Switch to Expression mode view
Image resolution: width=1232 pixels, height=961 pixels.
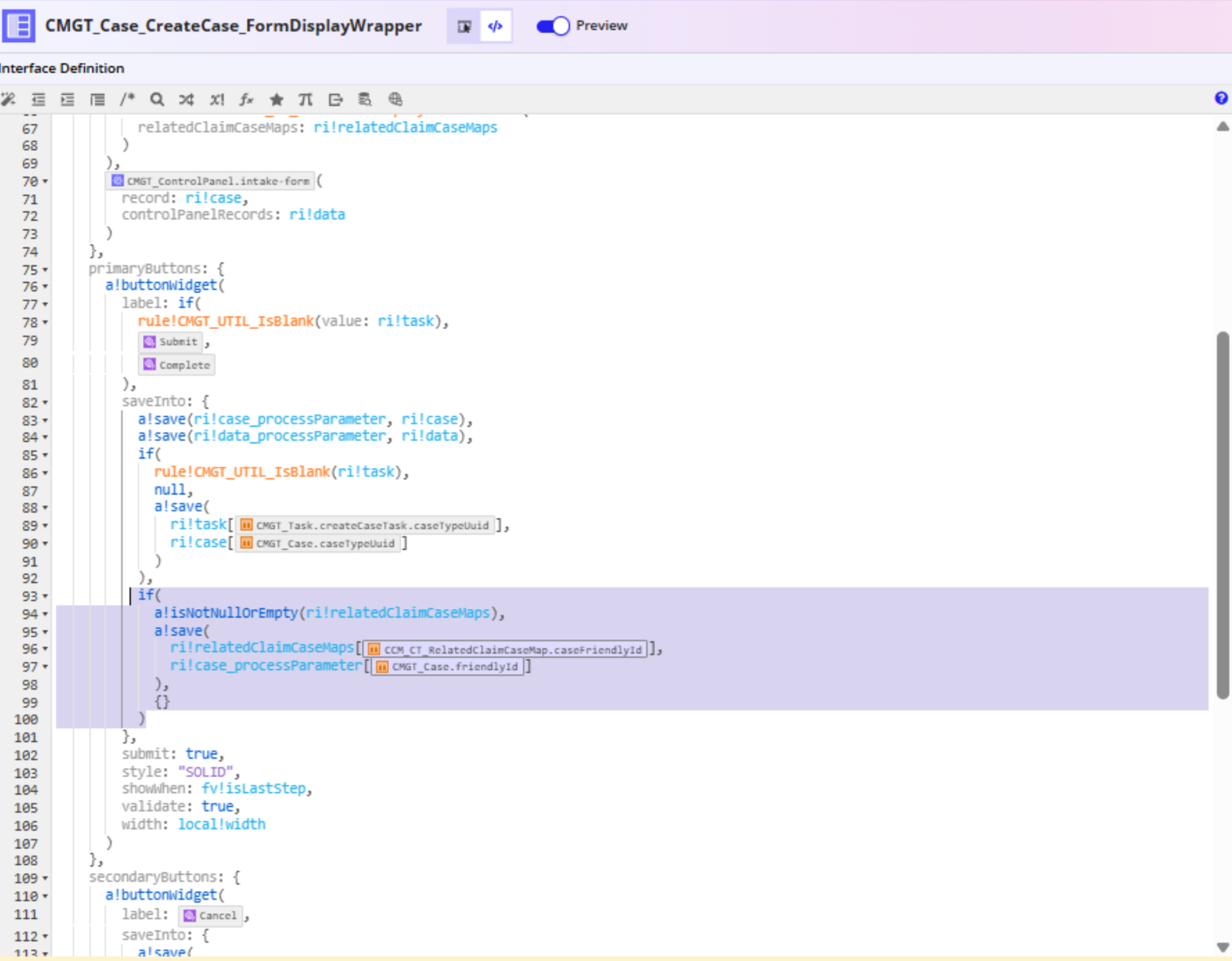point(495,26)
